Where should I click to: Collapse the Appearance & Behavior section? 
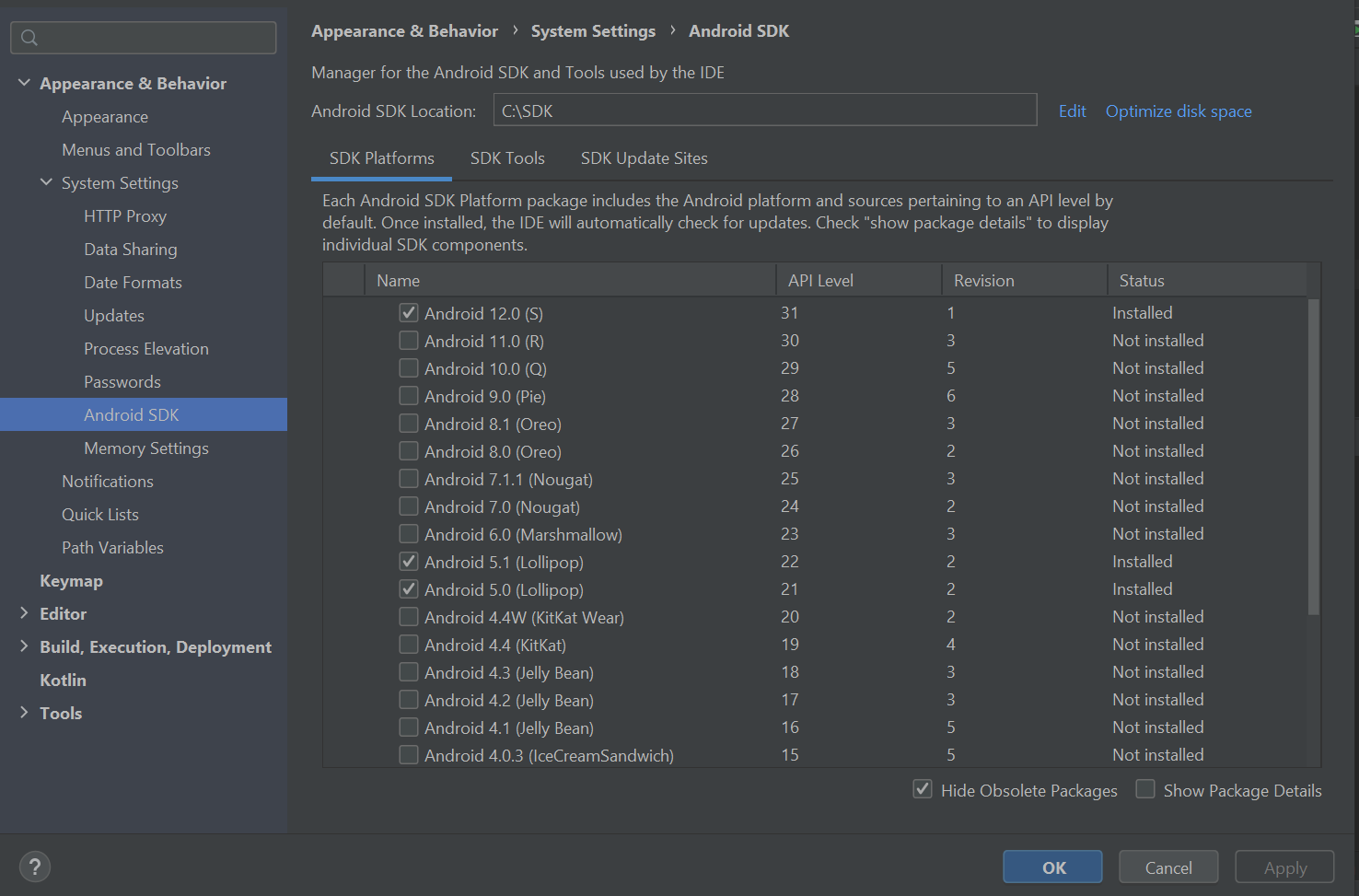pyautogui.click(x=24, y=83)
